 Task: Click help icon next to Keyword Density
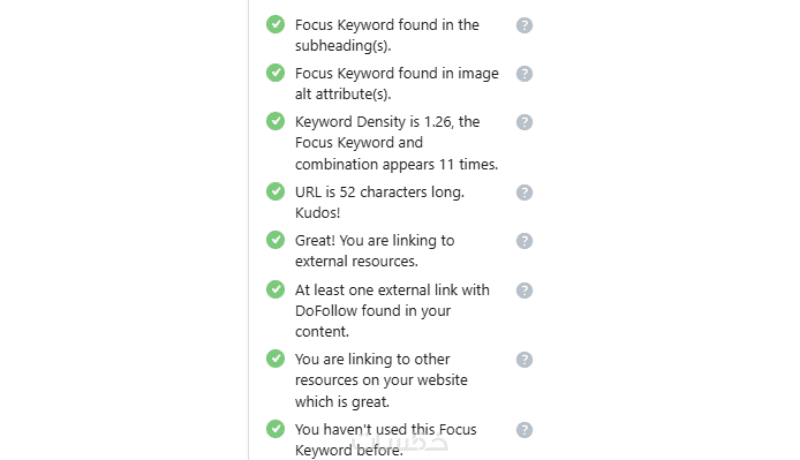[524, 122]
